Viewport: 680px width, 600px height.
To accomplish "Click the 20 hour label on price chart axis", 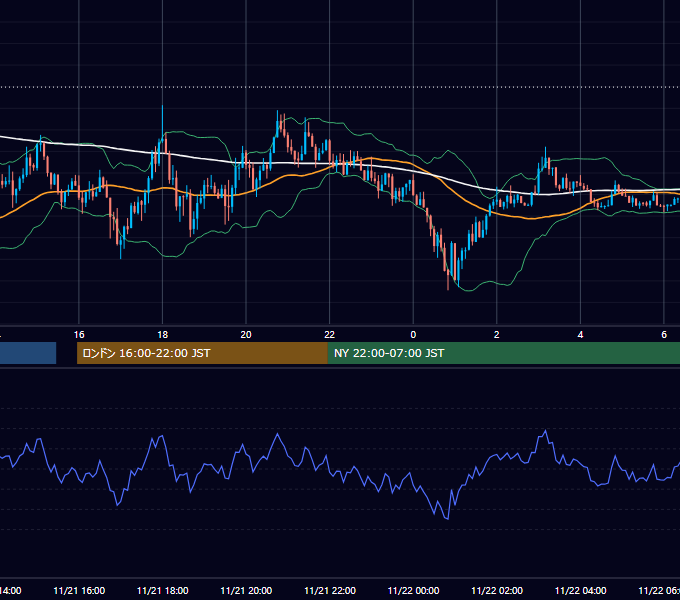I will 246,335.
